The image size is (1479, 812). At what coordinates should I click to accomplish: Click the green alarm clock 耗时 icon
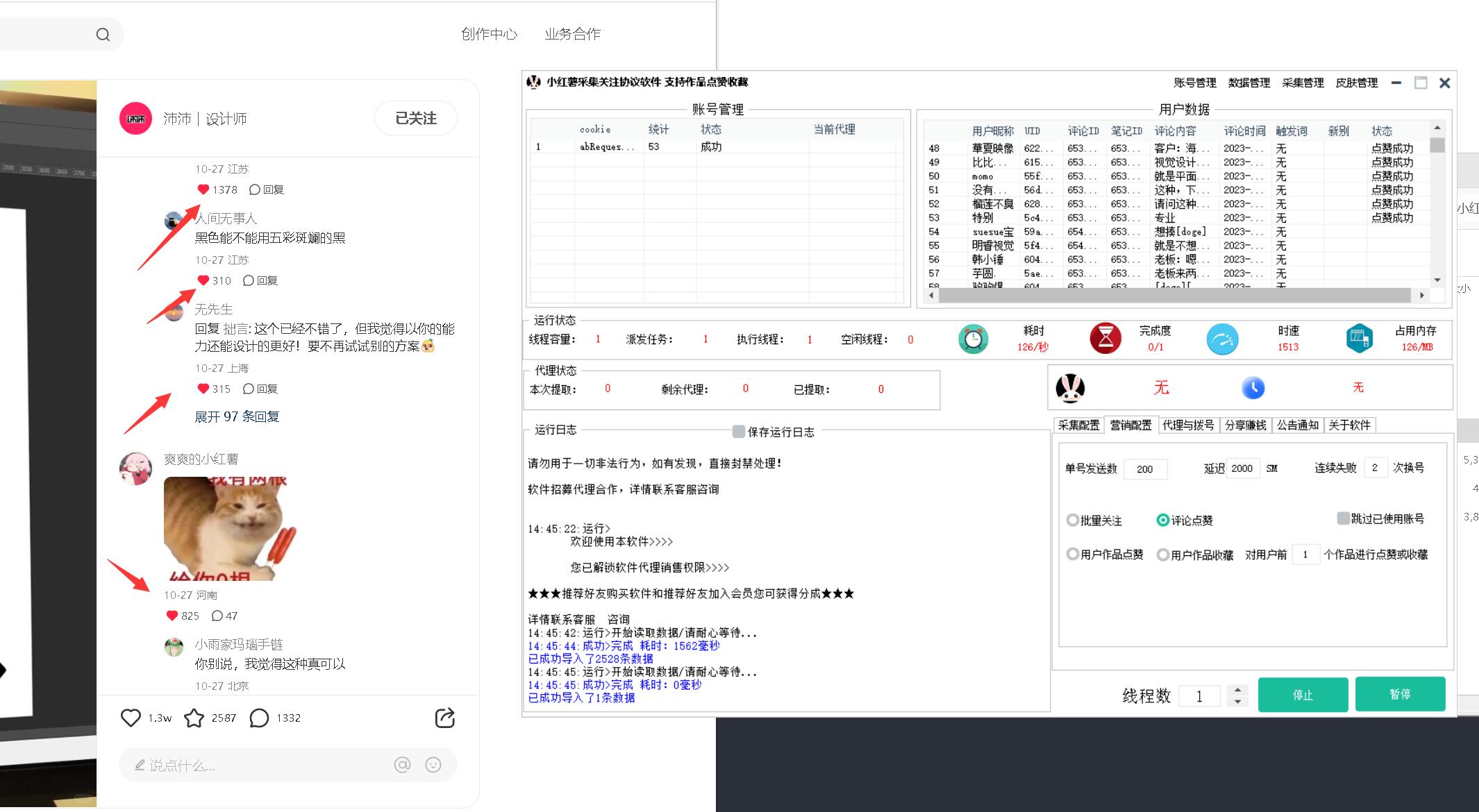[973, 339]
